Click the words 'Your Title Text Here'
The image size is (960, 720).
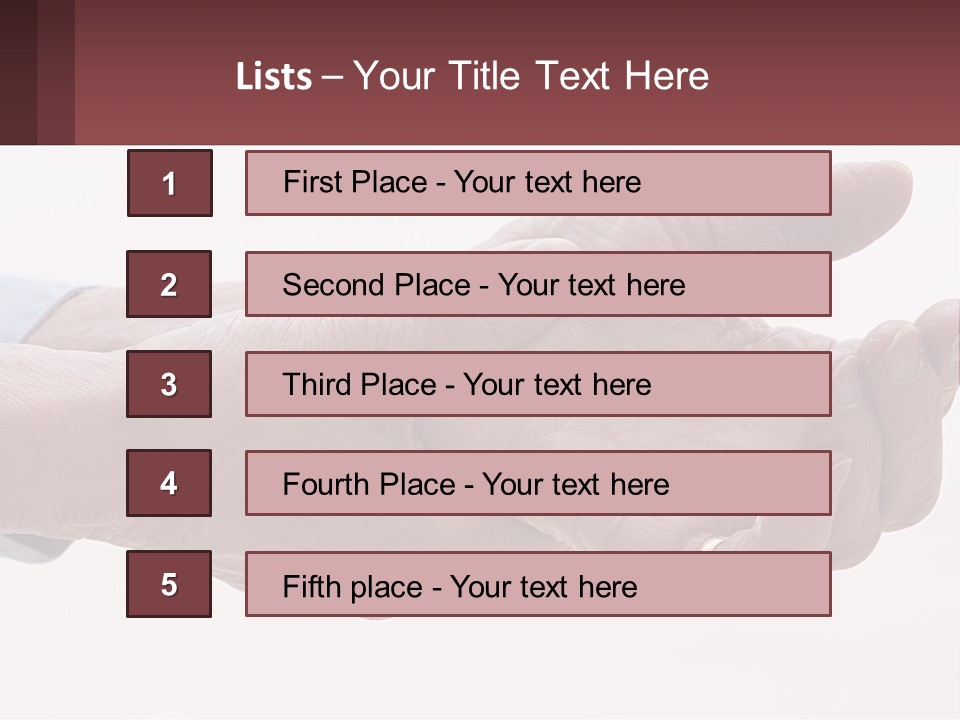(531, 76)
